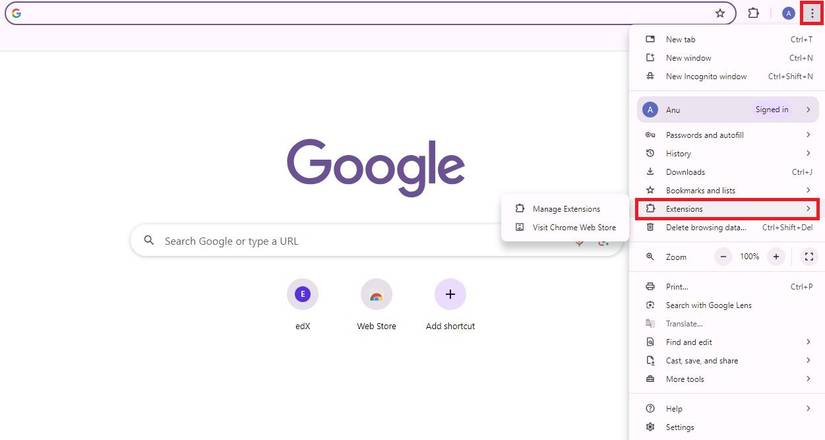This screenshot has height=440, width=825.
Task: Choose Manage Extensions from the submenu
Action: pos(566,209)
